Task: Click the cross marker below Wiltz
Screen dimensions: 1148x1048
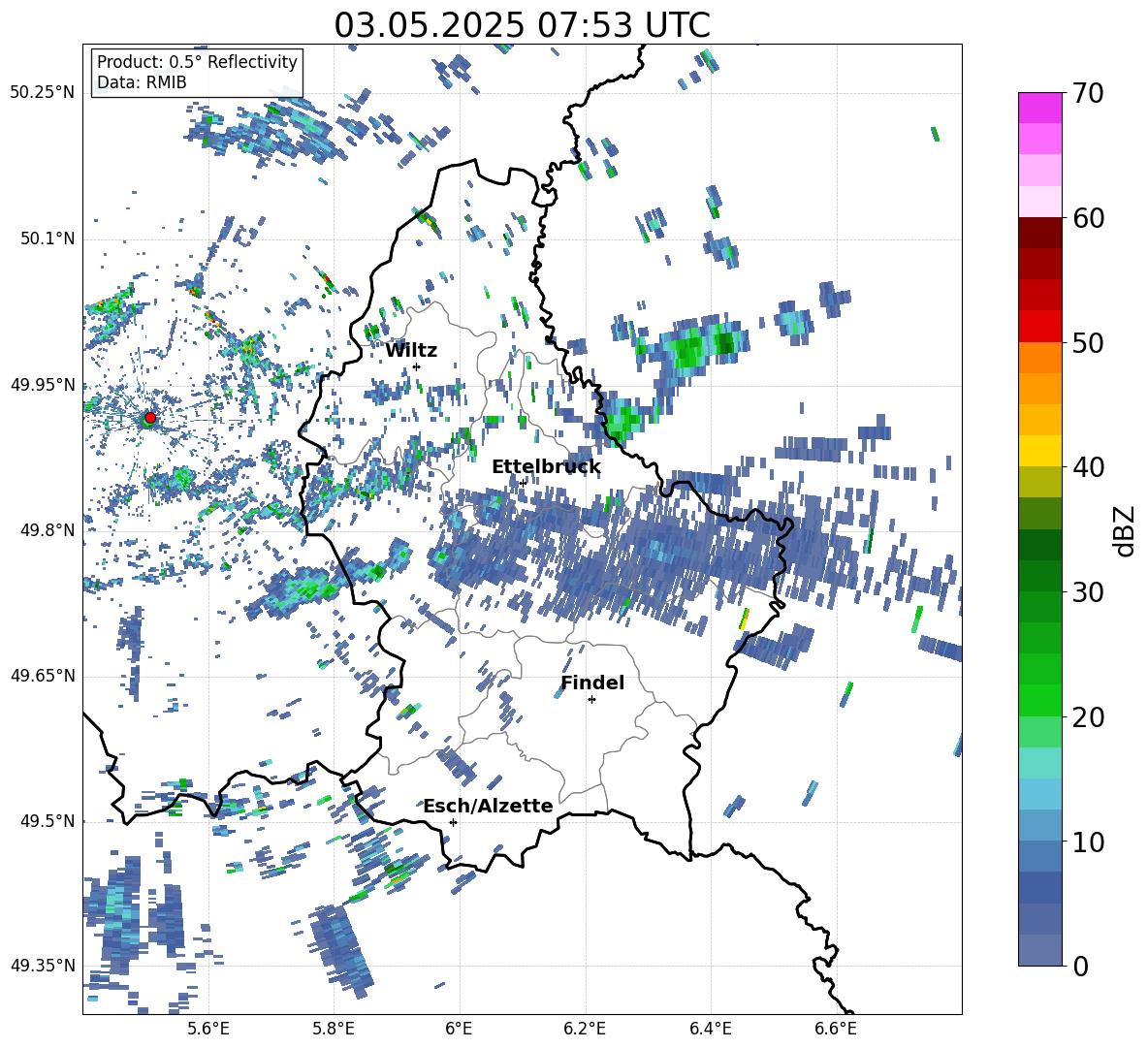Action: (417, 366)
